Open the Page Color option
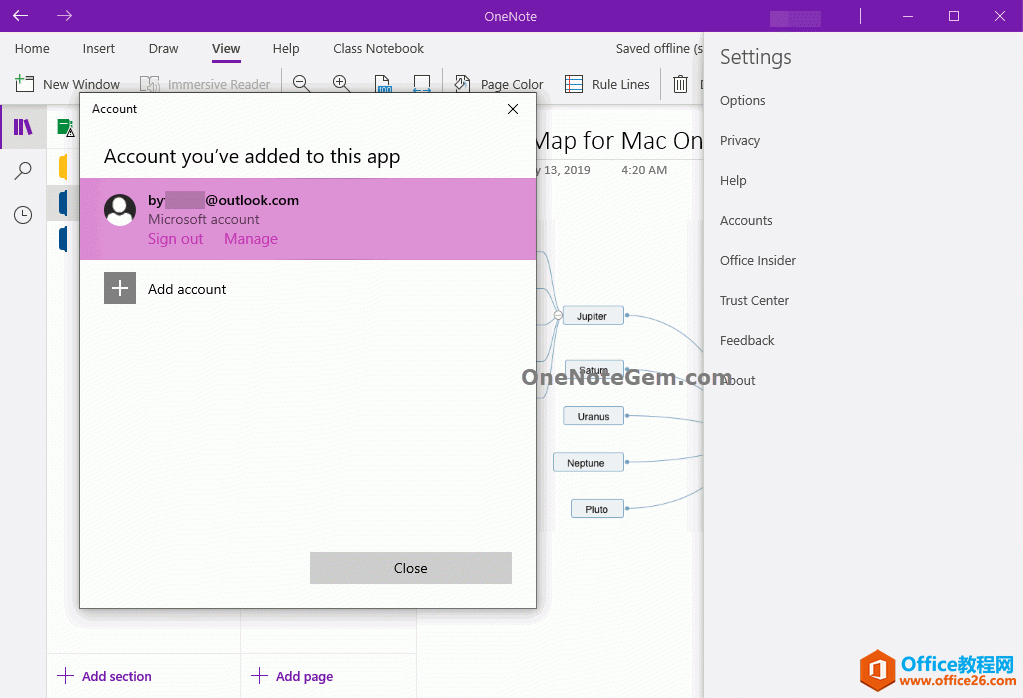The image size is (1023, 698). pyautogui.click(x=498, y=83)
